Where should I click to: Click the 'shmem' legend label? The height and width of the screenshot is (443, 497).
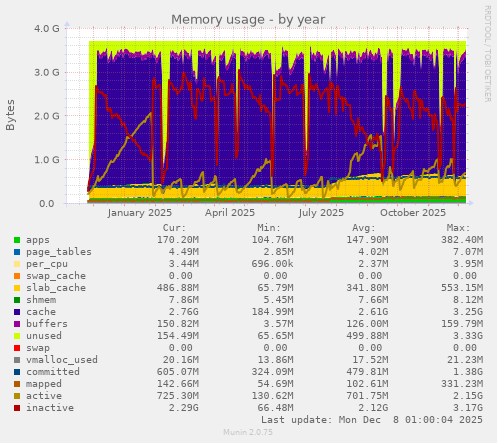(41, 300)
